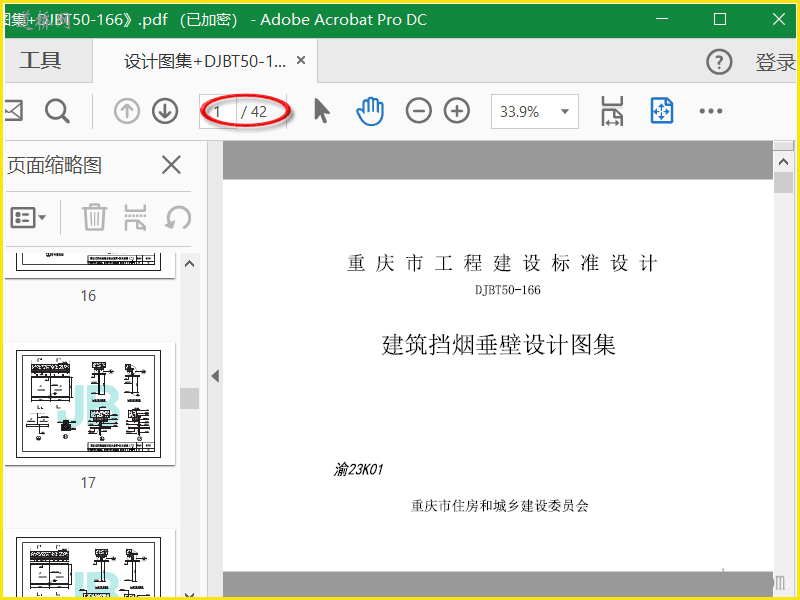The image size is (800, 600).
Task: Open the Help question mark icon
Action: 719,62
